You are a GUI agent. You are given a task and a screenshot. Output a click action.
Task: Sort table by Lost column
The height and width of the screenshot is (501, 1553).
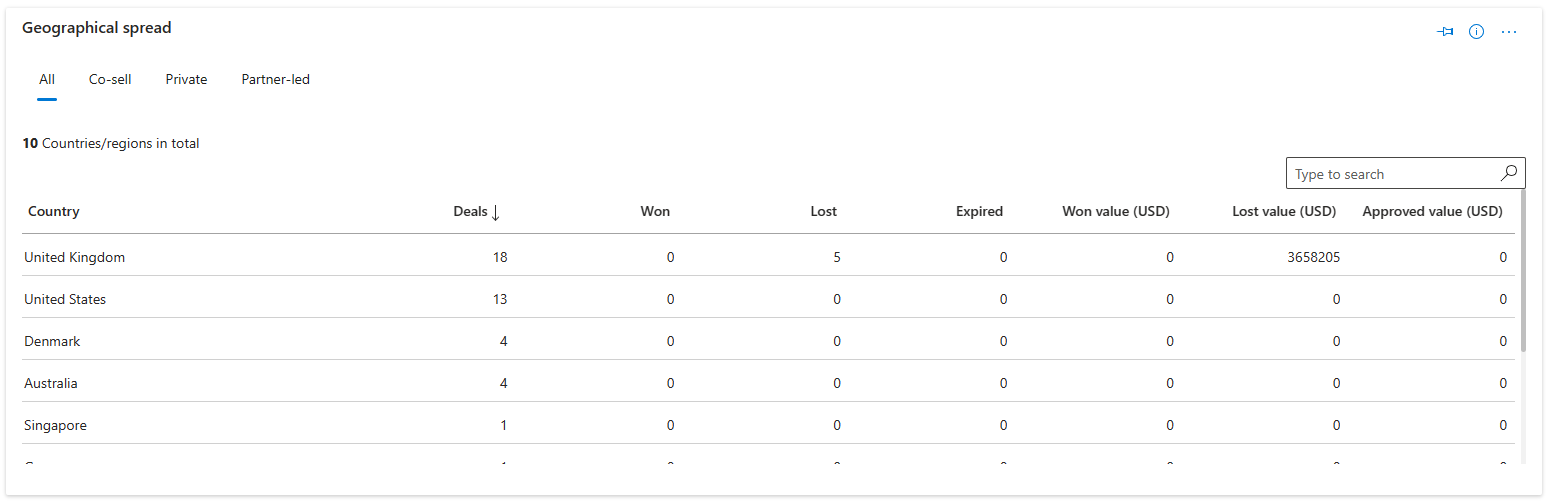(x=824, y=212)
